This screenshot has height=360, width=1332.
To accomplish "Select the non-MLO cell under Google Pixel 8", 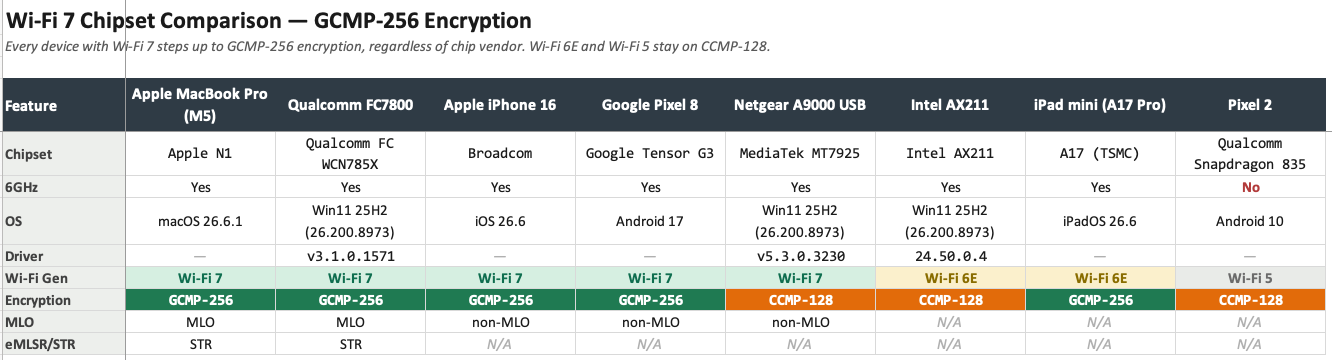I will (x=650, y=322).
